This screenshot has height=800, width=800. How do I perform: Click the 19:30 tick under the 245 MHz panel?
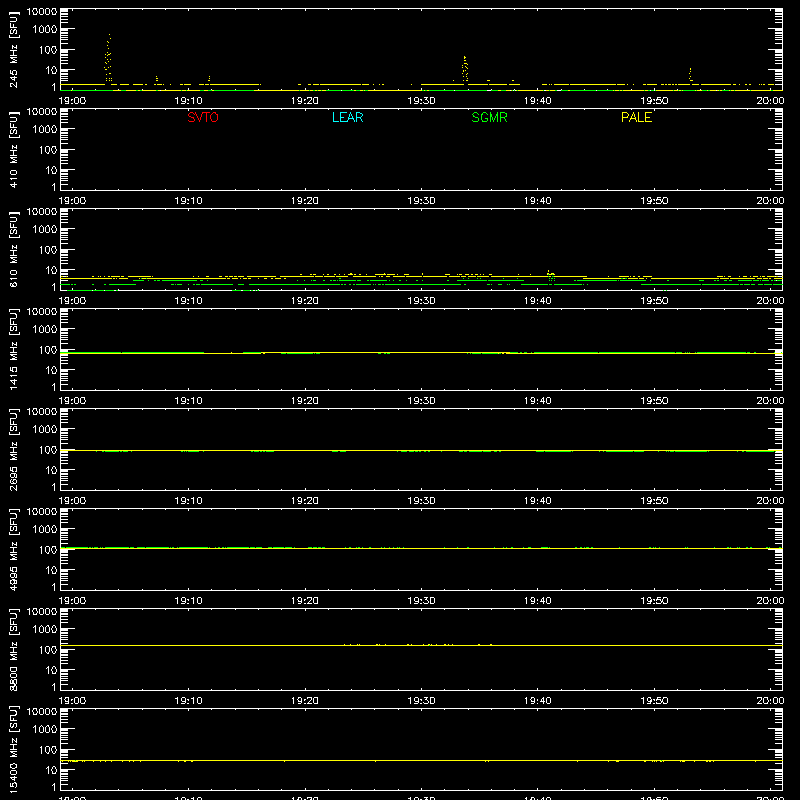coord(421,101)
